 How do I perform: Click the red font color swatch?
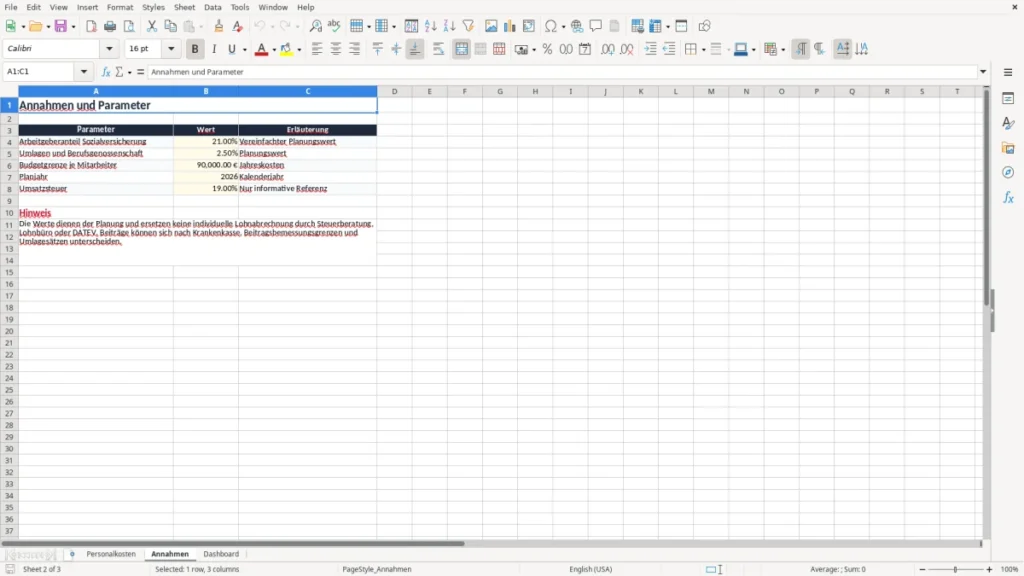pos(261,49)
